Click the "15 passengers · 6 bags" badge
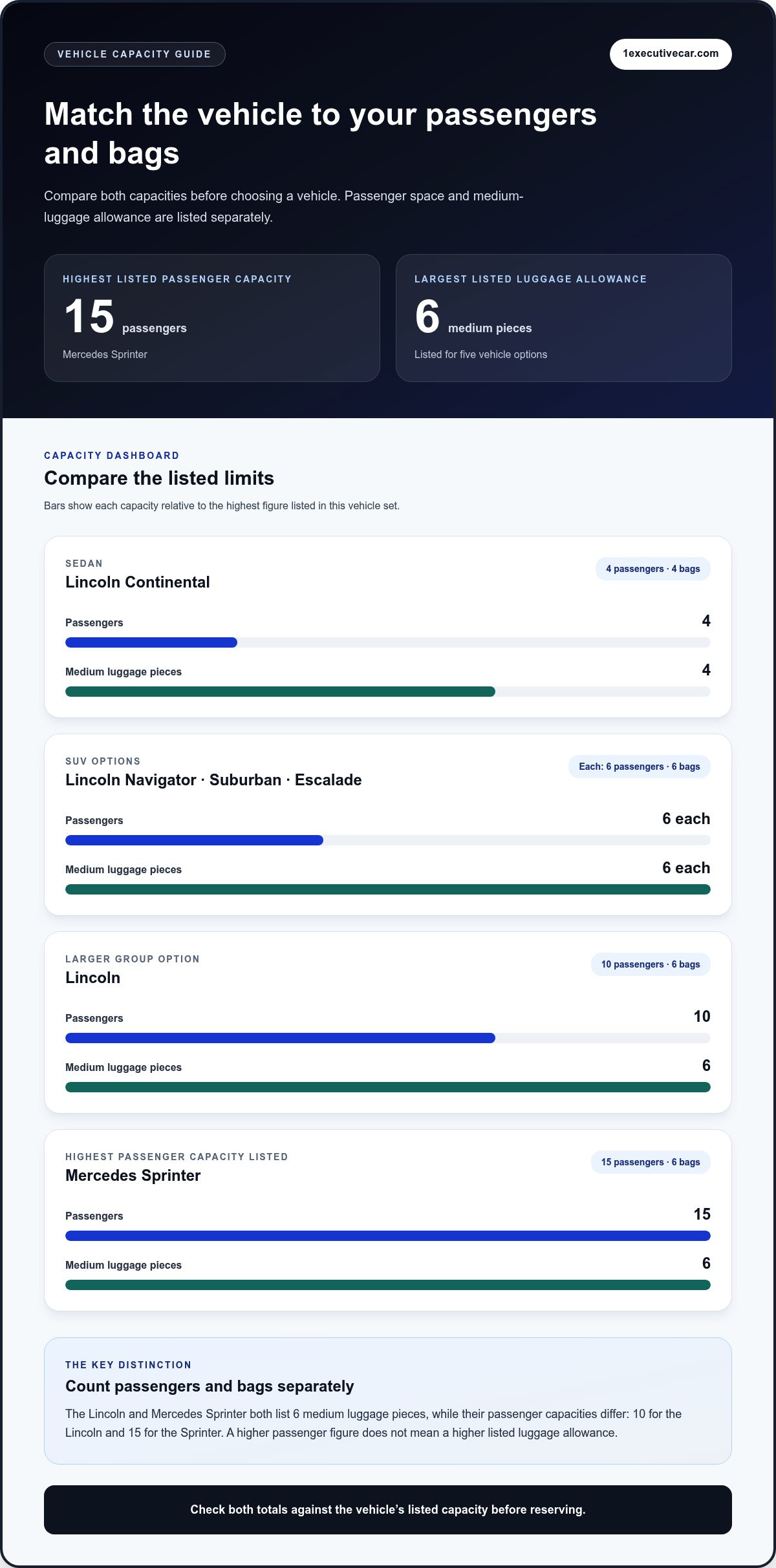Viewport: 776px width, 1568px height. [651, 1162]
